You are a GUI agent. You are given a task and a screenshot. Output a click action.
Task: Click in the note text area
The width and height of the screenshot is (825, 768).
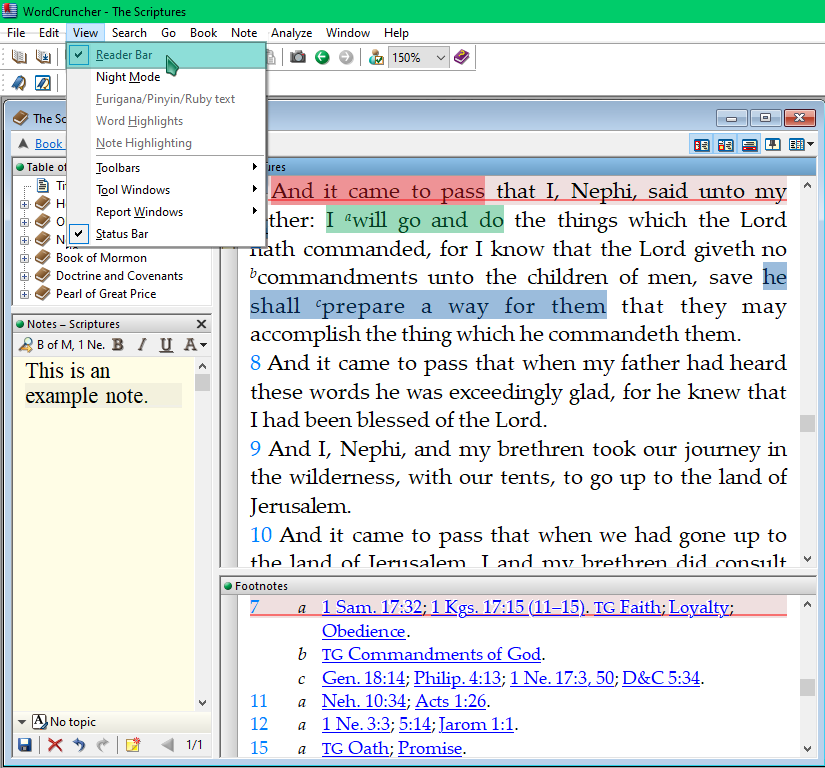[104, 532]
